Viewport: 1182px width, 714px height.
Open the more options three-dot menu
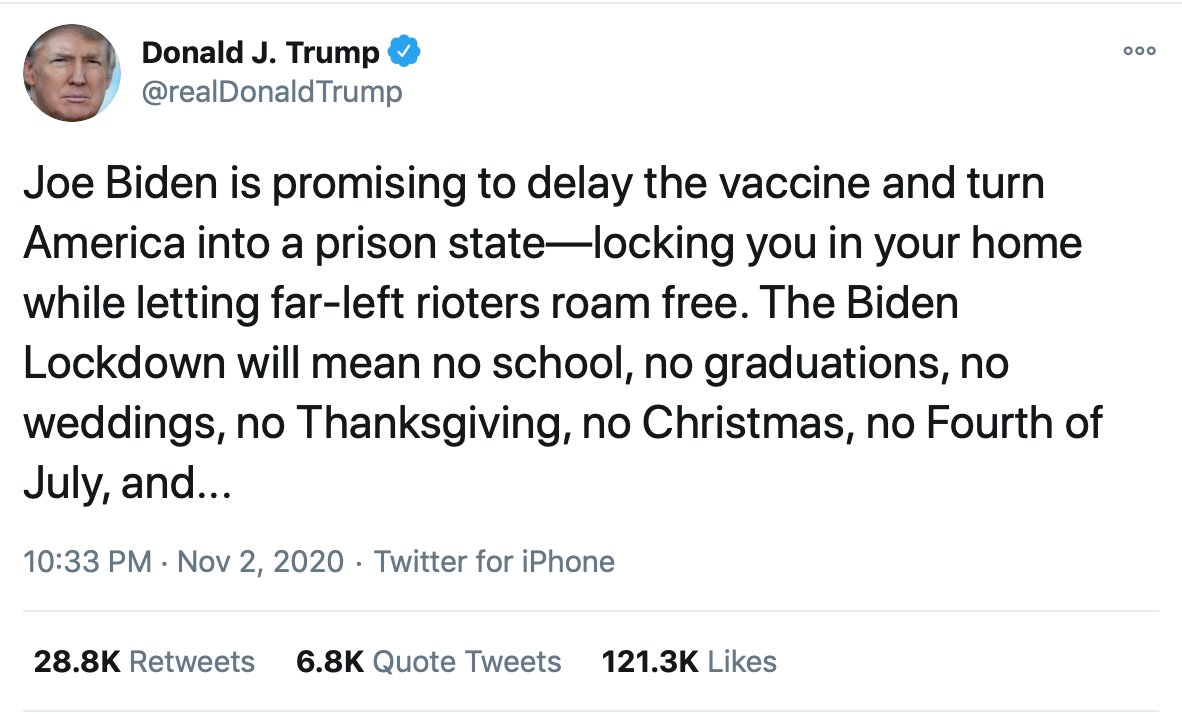(x=1139, y=50)
